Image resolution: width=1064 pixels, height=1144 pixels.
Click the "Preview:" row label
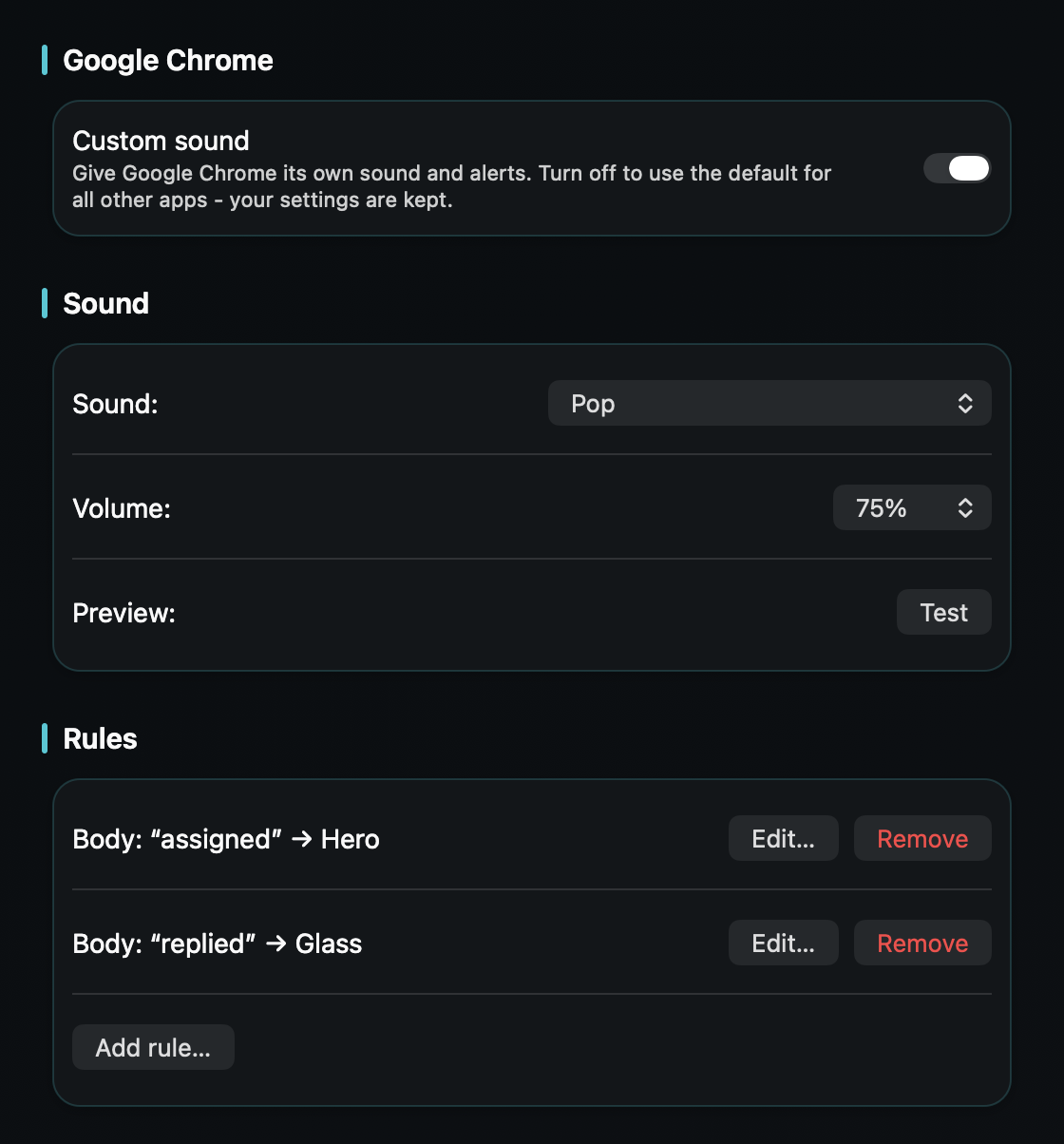(x=124, y=613)
